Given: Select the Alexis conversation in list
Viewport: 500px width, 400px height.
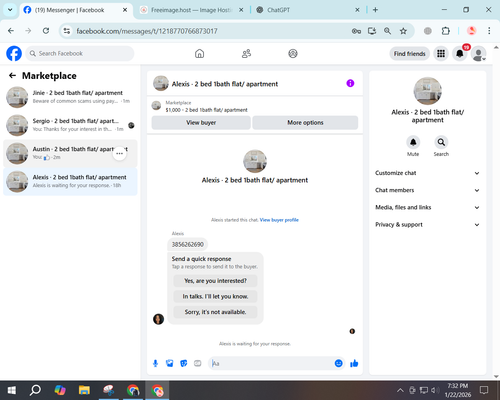Looking at the screenshot, I should (x=70, y=181).
